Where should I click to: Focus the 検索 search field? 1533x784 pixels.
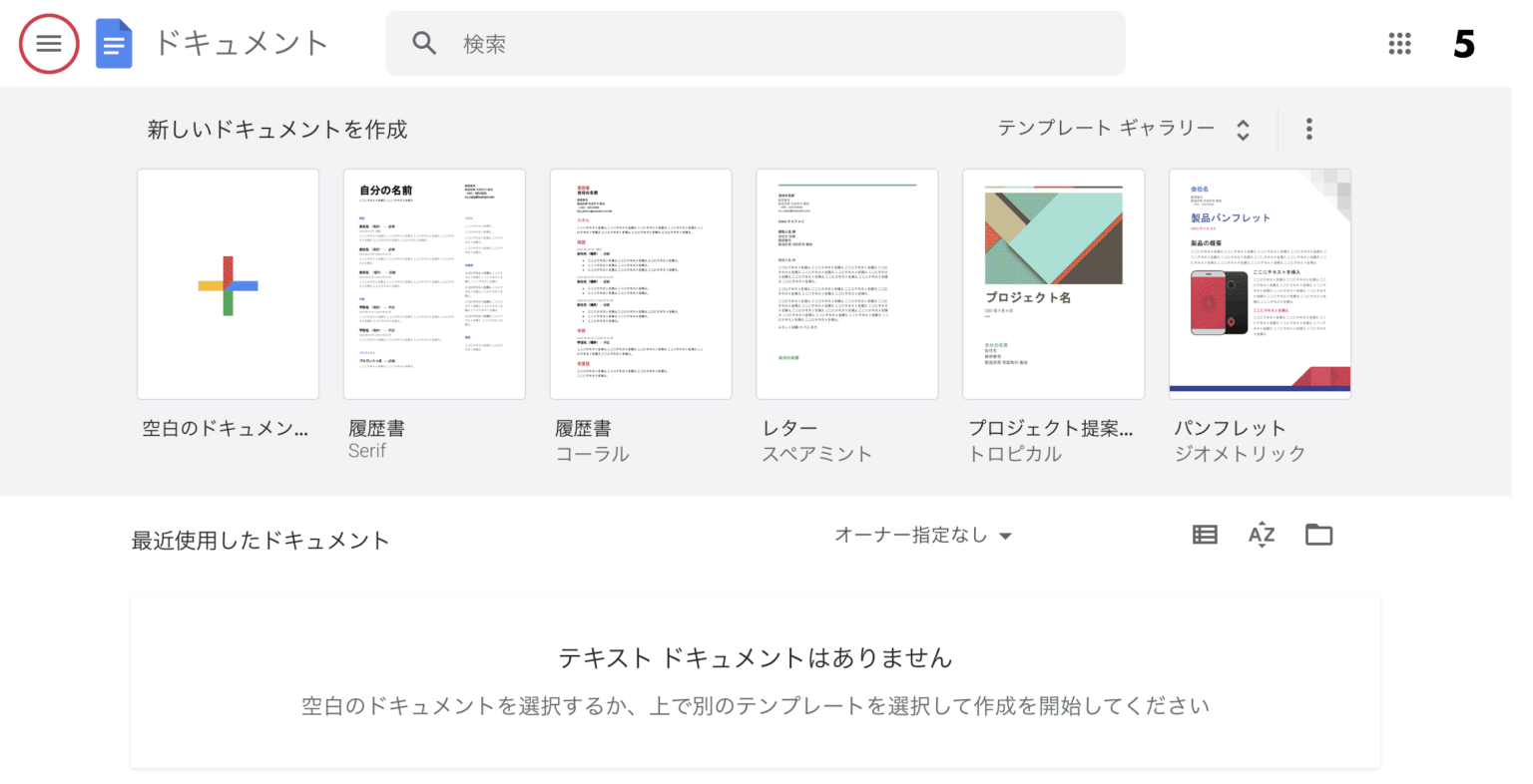756,43
